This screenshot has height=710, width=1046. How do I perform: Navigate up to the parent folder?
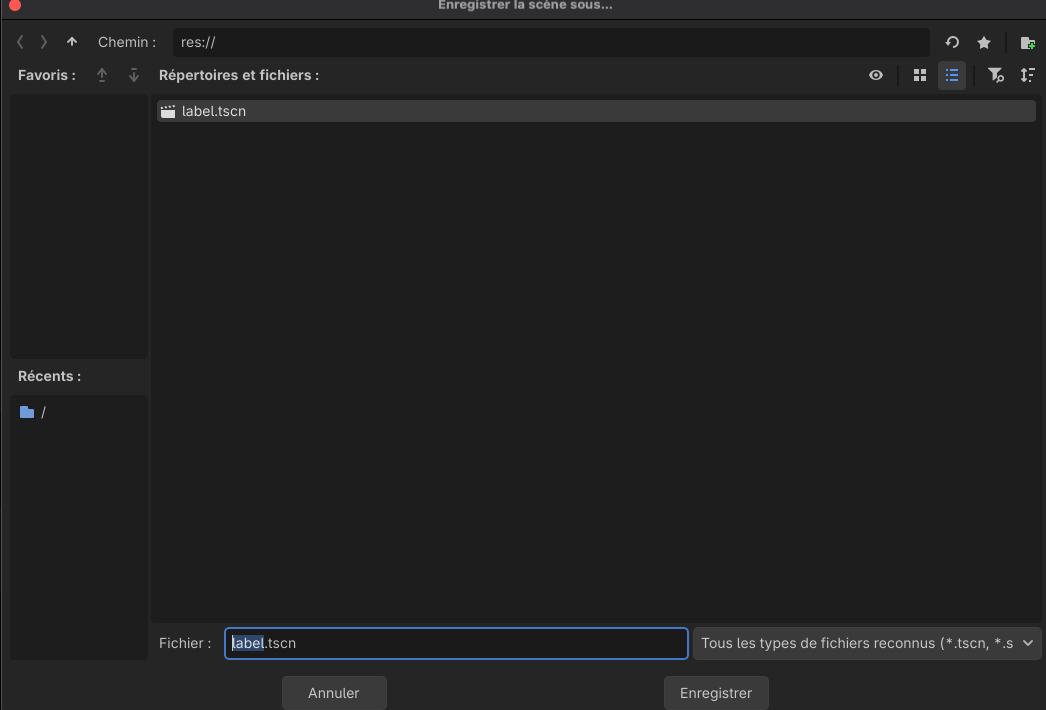point(72,42)
